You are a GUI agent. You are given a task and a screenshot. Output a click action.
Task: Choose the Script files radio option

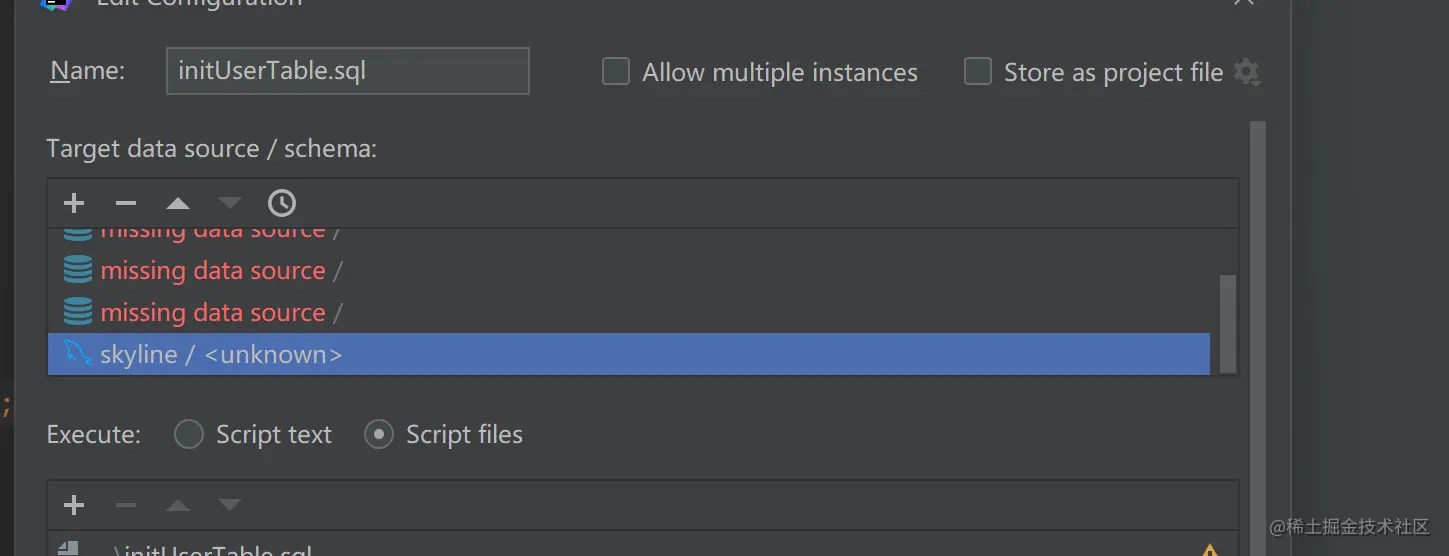click(x=378, y=434)
